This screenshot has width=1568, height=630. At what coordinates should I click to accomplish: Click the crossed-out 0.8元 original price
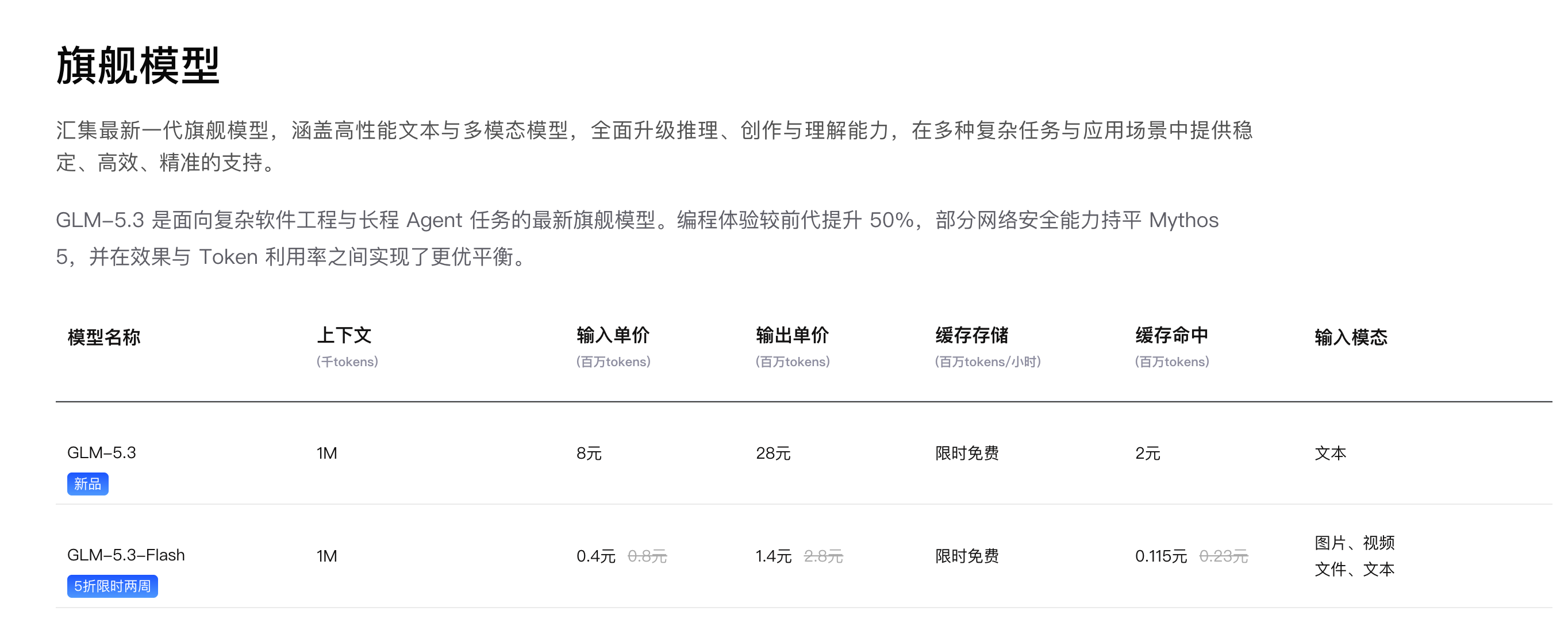[647, 556]
